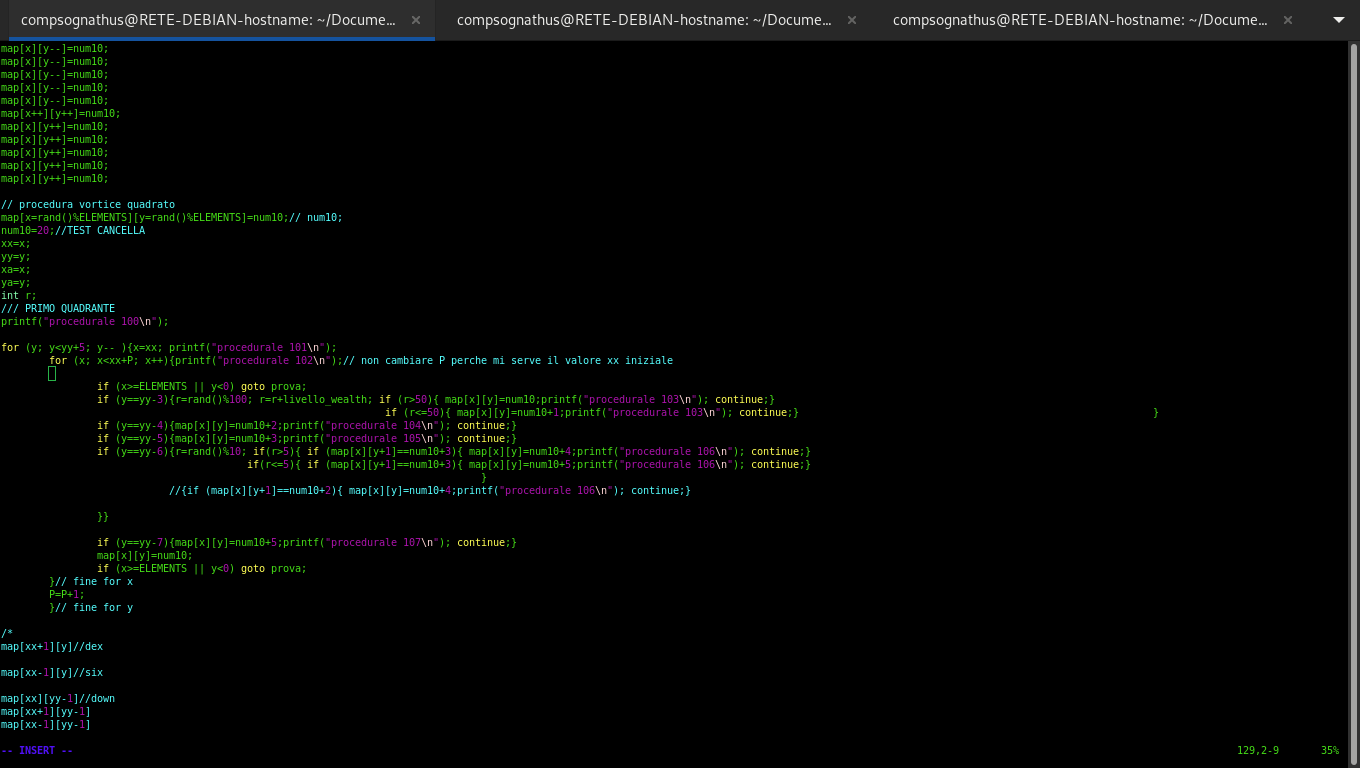The image size is (1360, 768).
Task: Click the 'if (y==yy-7)' statement
Action: click(307, 542)
